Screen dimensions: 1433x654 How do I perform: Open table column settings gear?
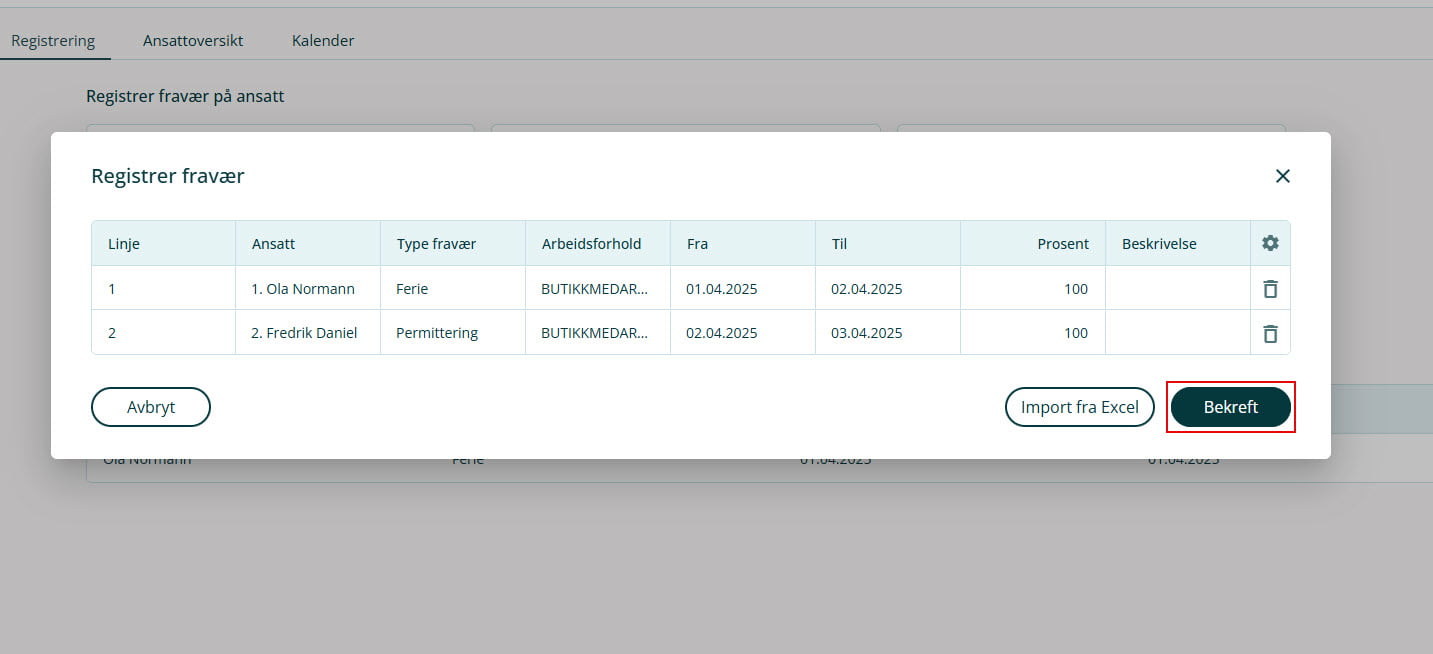(1270, 243)
